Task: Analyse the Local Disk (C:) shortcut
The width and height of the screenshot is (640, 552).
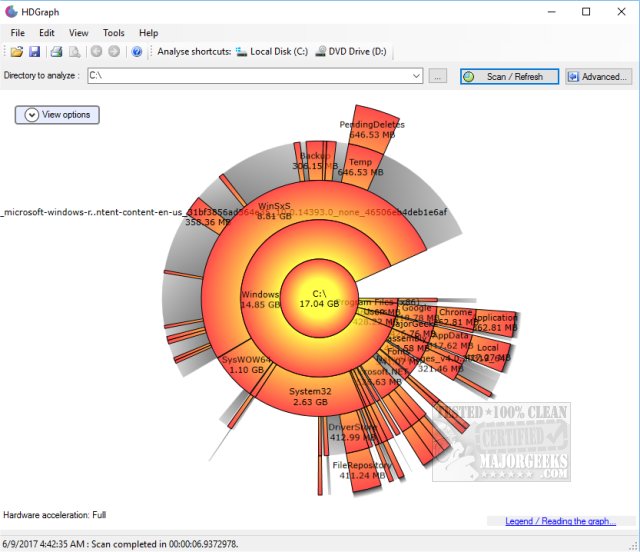Action: click(x=272, y=51)
